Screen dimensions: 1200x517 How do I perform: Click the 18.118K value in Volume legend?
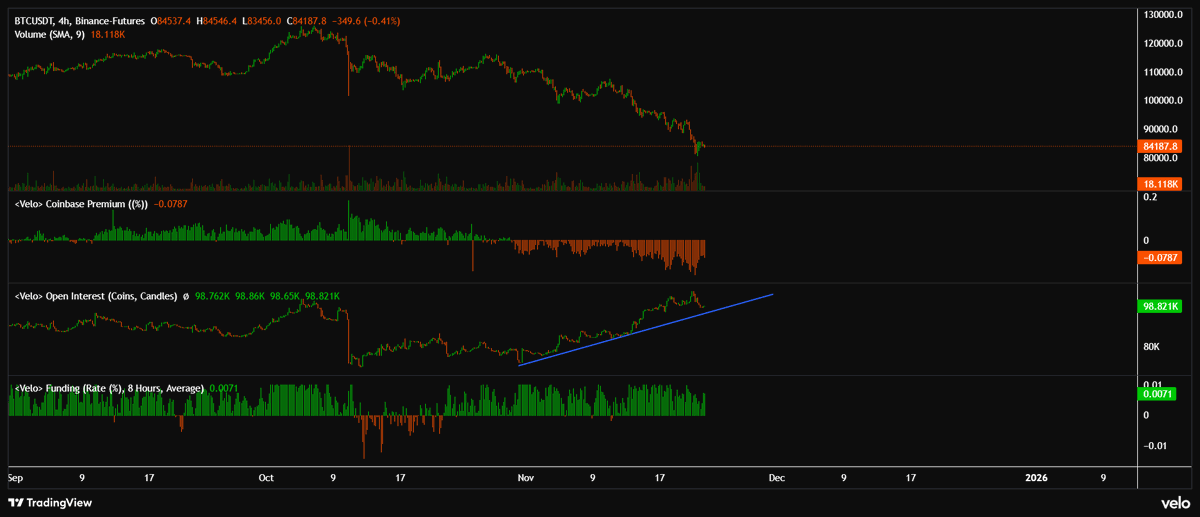[106, 34]
